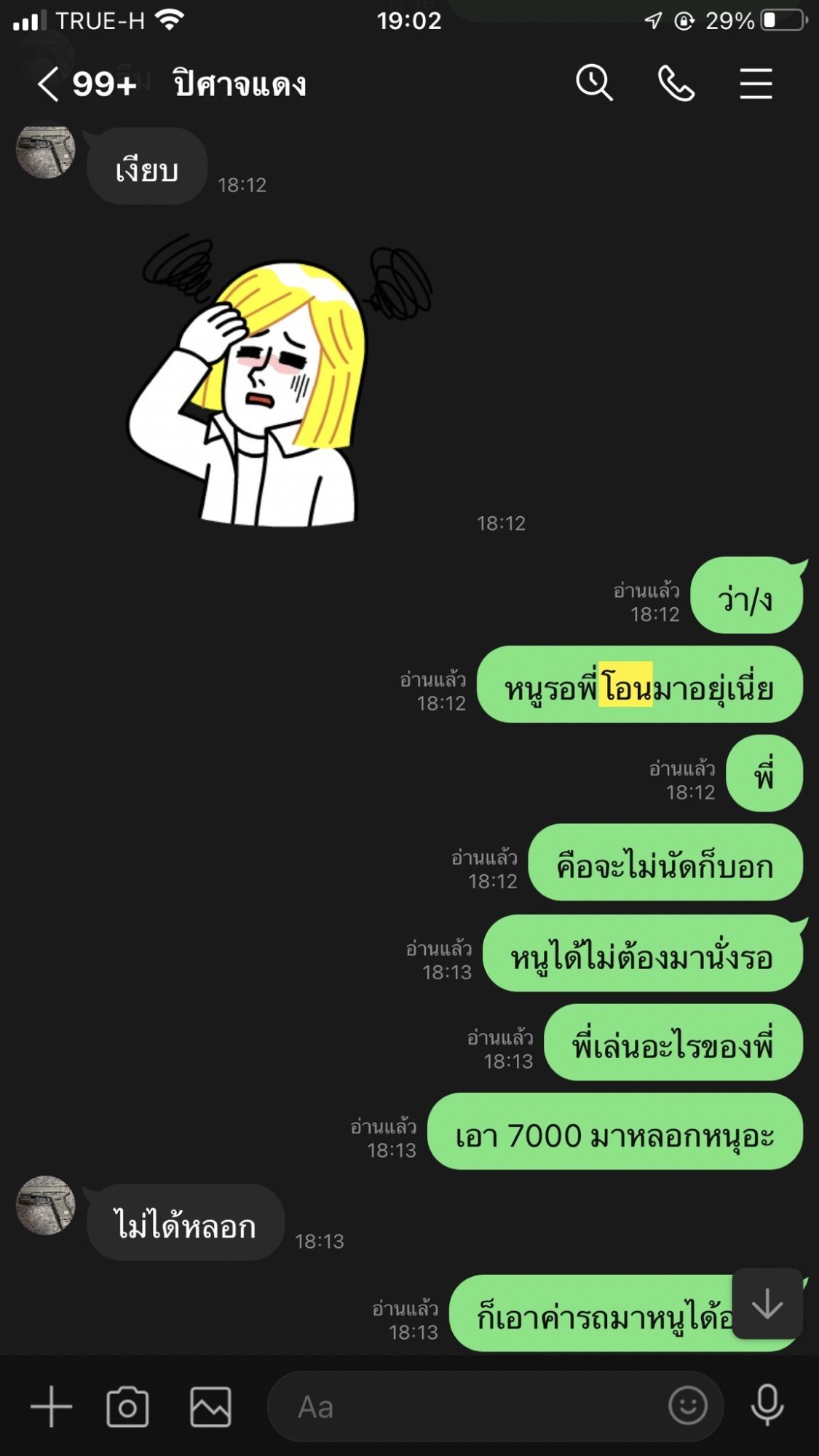
Task: Jump to latest with down arrow button
Action: click(x=767, y=1304)
